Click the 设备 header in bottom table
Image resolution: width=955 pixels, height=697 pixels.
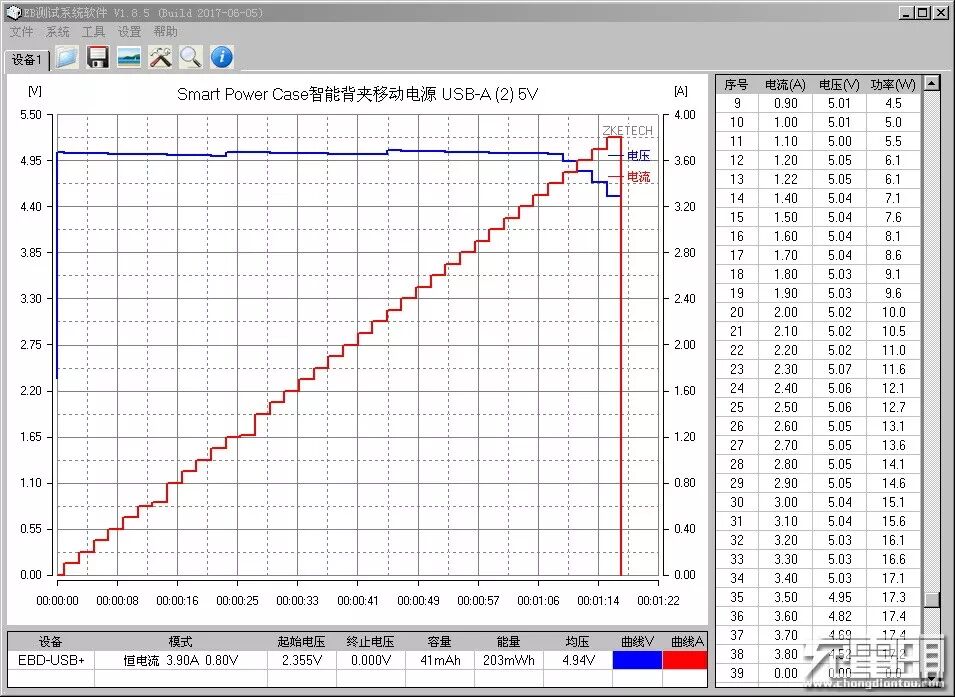click(x=51, y=642)
